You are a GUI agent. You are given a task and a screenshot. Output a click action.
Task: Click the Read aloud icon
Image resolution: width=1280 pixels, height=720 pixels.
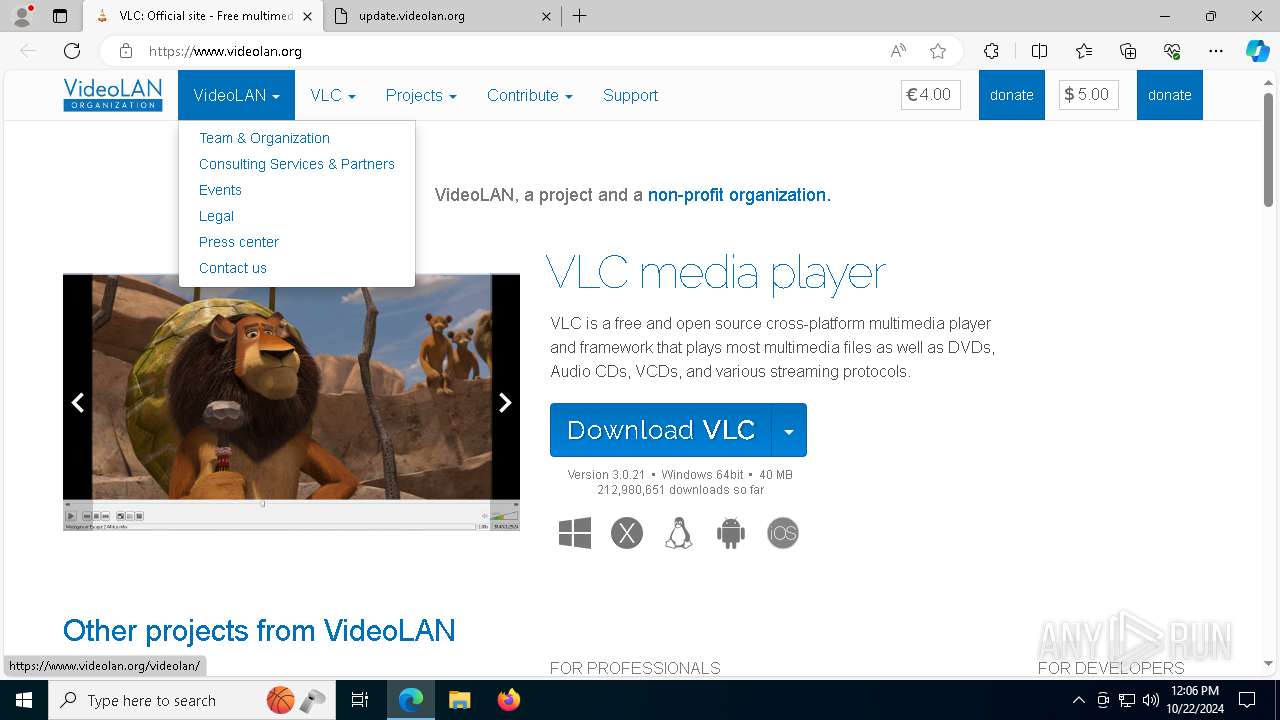click(x=898, y=51)
